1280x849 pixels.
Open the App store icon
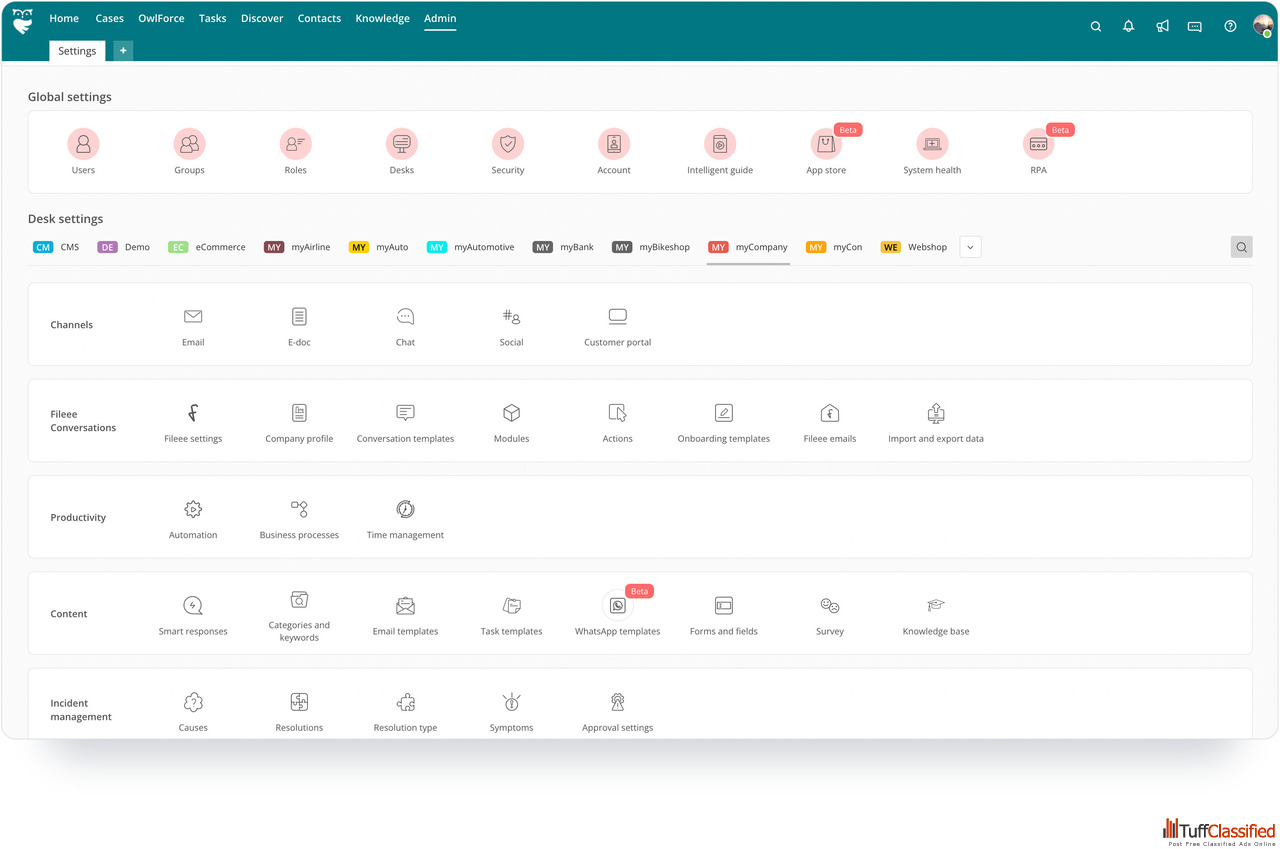point(826,144)
